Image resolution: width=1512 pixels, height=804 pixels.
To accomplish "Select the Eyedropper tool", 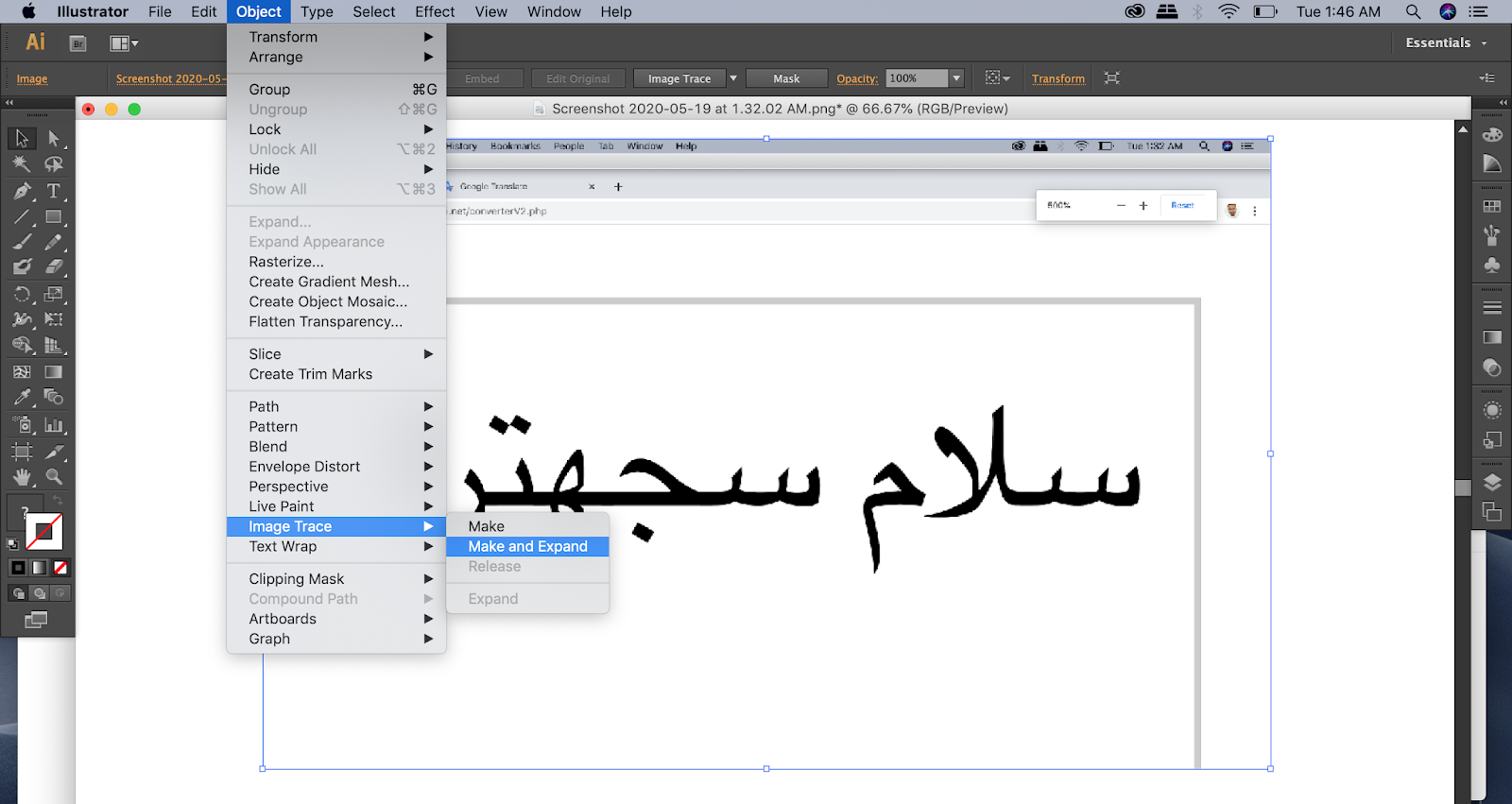I will (x=22, y=398).
